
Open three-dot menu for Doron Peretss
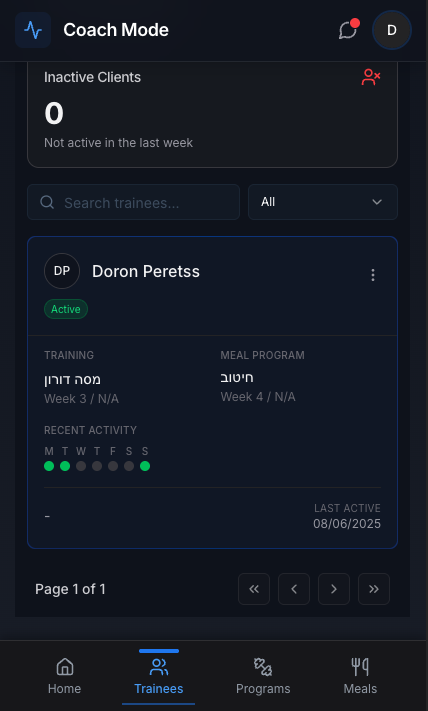pos(373,275)
